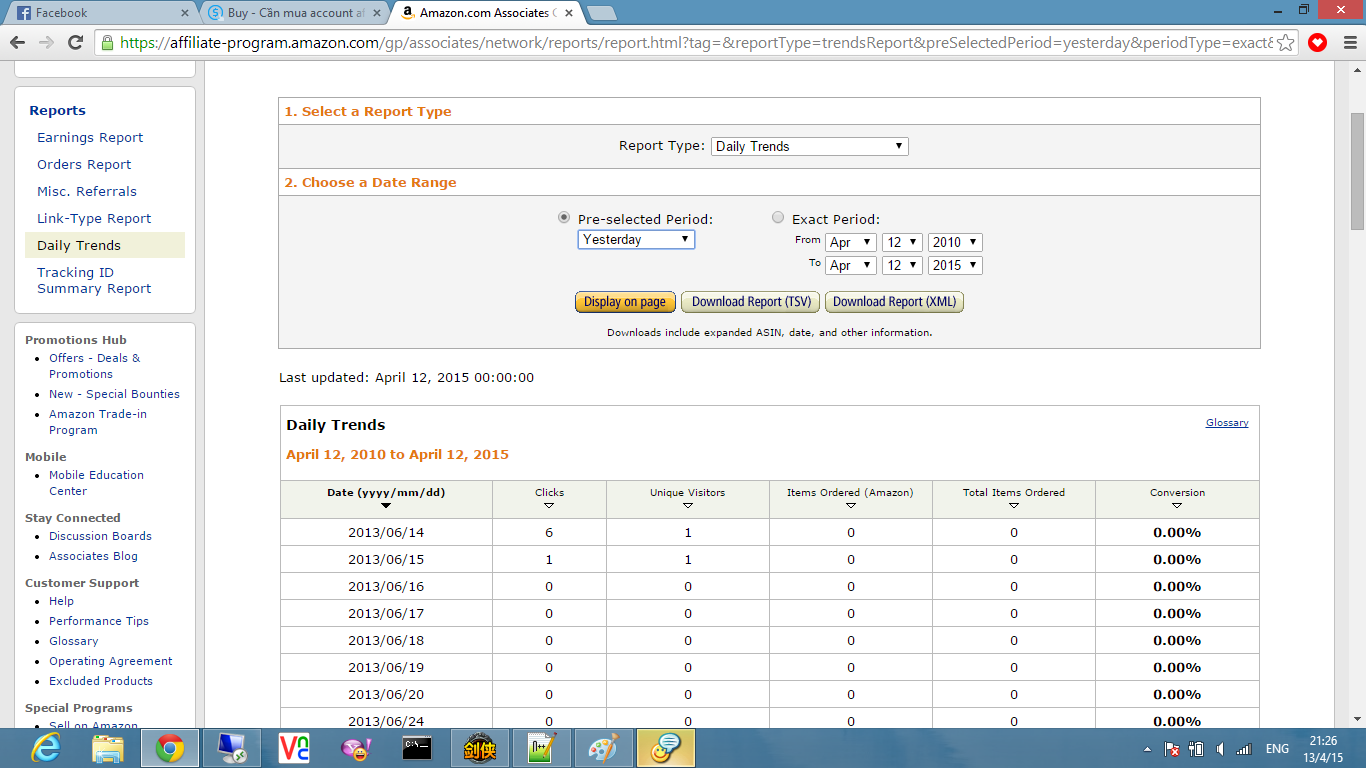The image size is (1366, 768).
Task: Launch Internet Explorer from the taskbar
Action: [45, 748]
